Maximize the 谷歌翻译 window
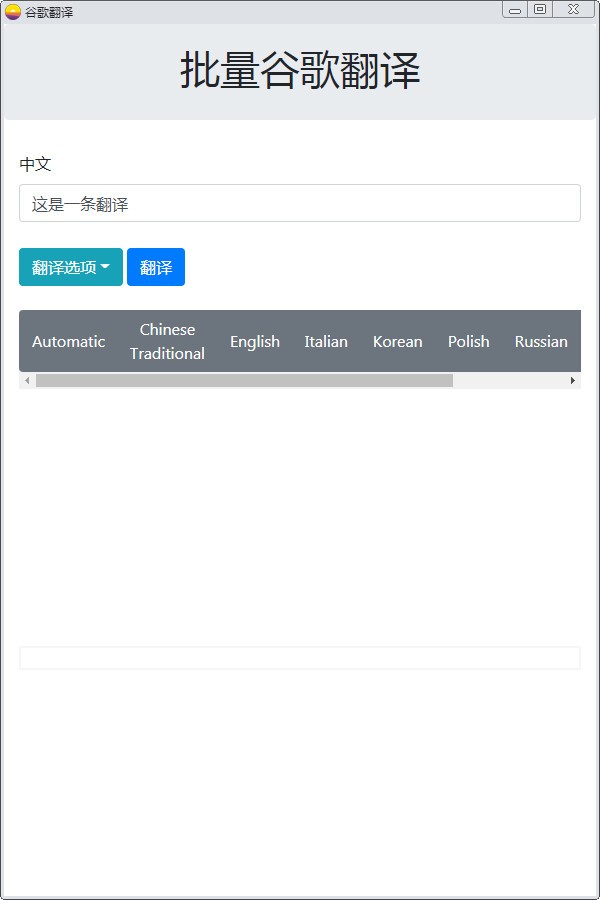Viewport: 600px width, 900px height. click(x=540, y=10)
